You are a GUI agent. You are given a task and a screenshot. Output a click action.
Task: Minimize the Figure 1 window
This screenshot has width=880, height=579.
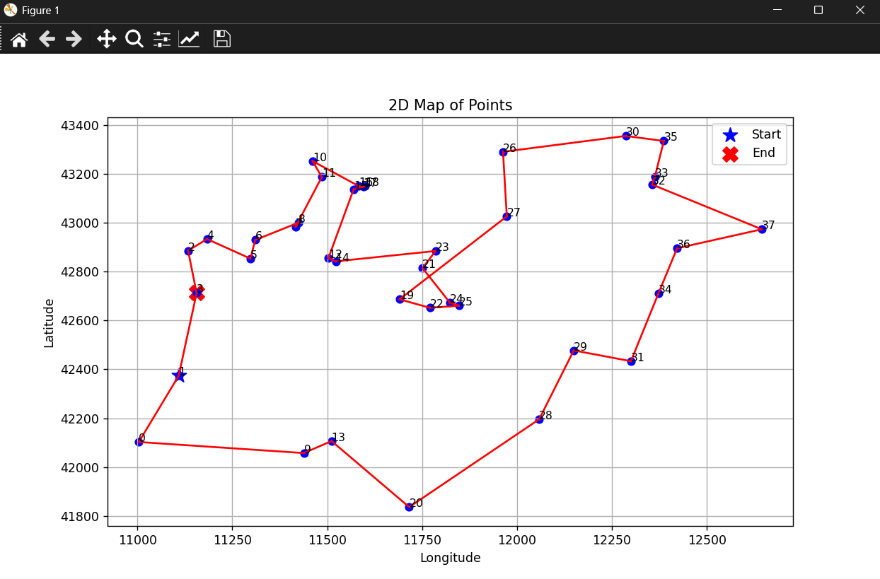point(777,10)
